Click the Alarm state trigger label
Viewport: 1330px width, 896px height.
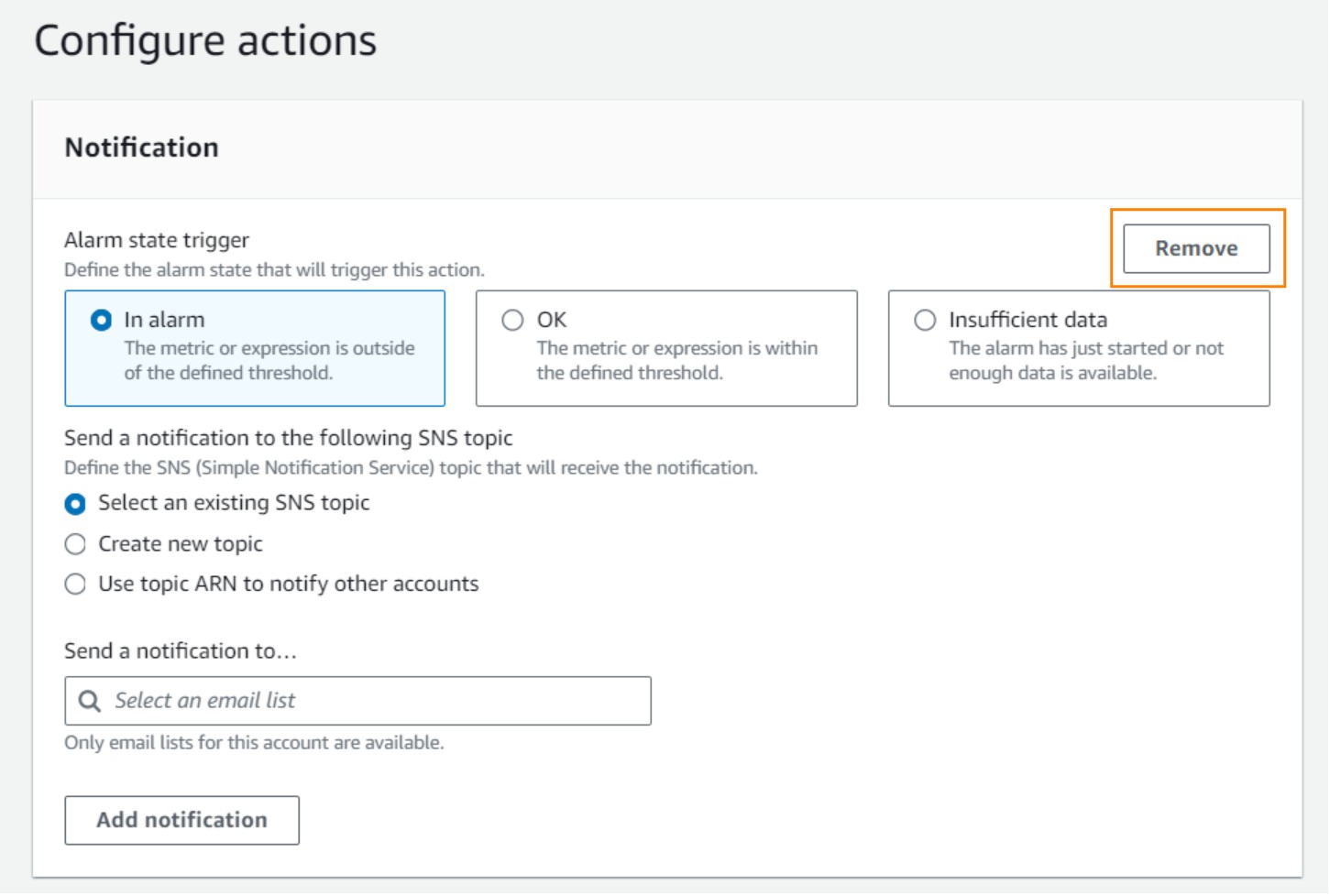157,240
